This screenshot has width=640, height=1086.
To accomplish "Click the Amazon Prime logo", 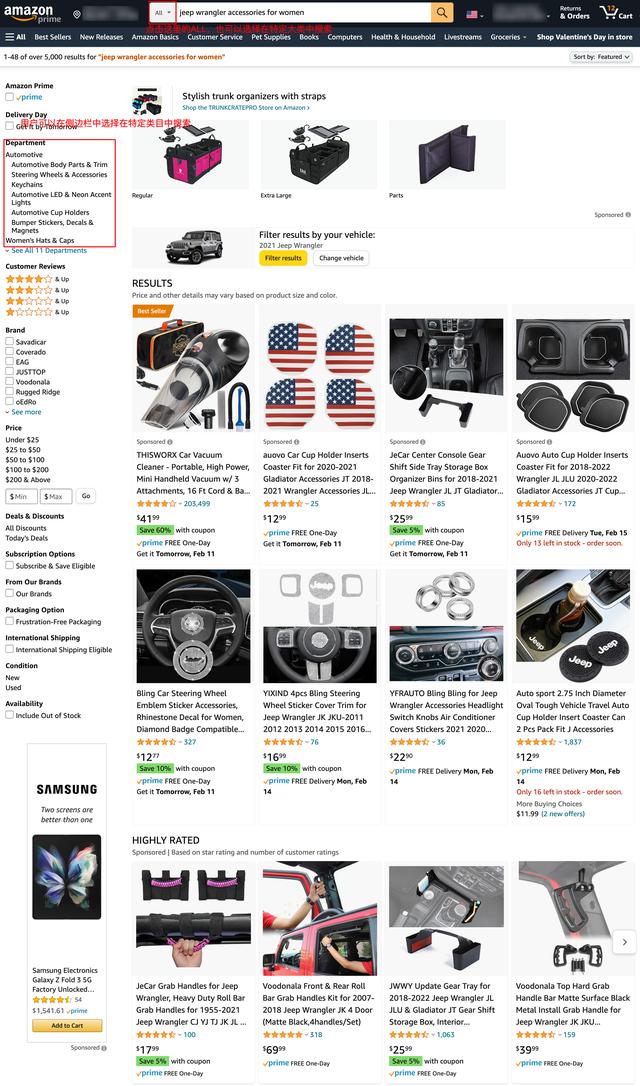I will (33, 13).
